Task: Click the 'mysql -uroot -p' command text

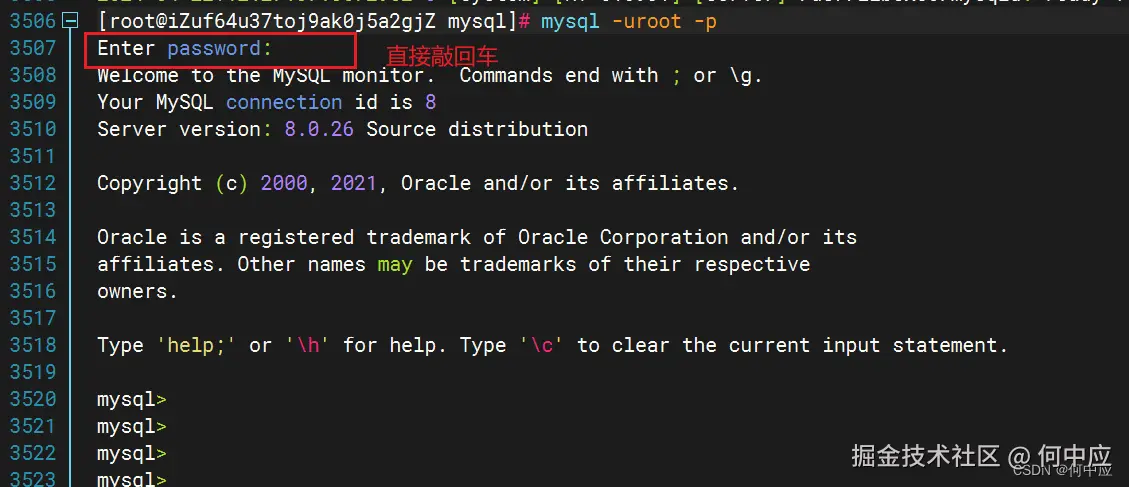Action: click(x=629, y=22)
